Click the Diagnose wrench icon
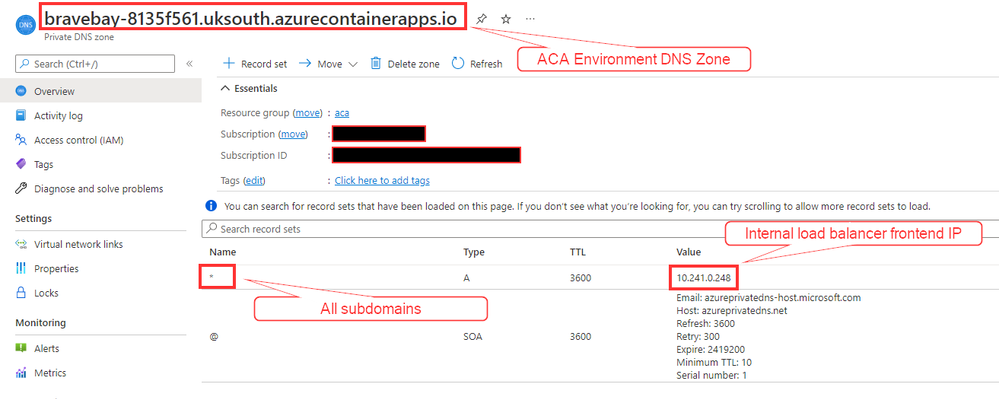 point(21,189)
